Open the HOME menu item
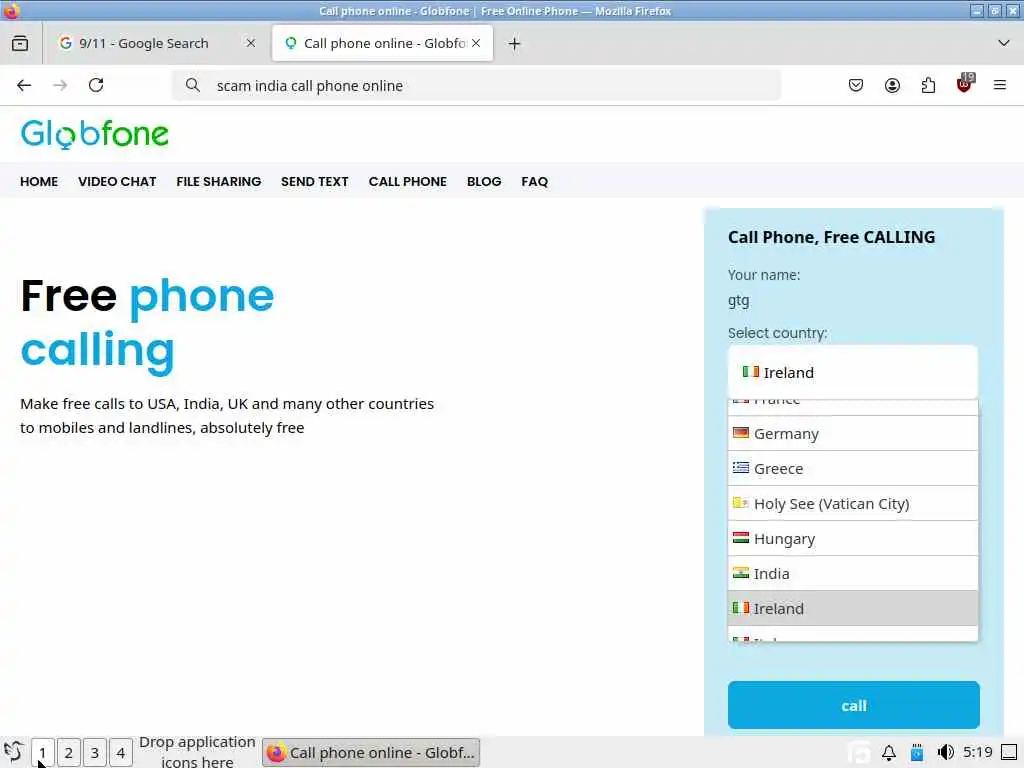 tap(39, 182)
